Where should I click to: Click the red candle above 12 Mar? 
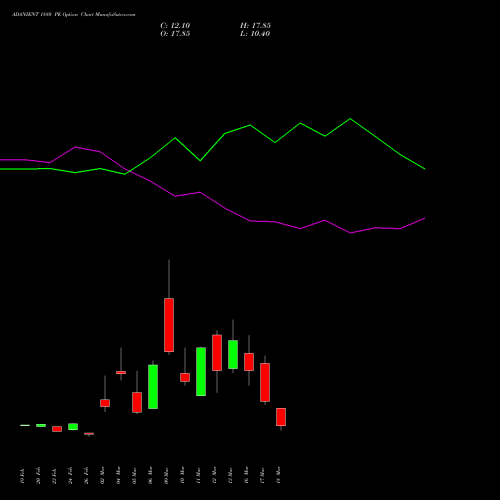point(217,353)
